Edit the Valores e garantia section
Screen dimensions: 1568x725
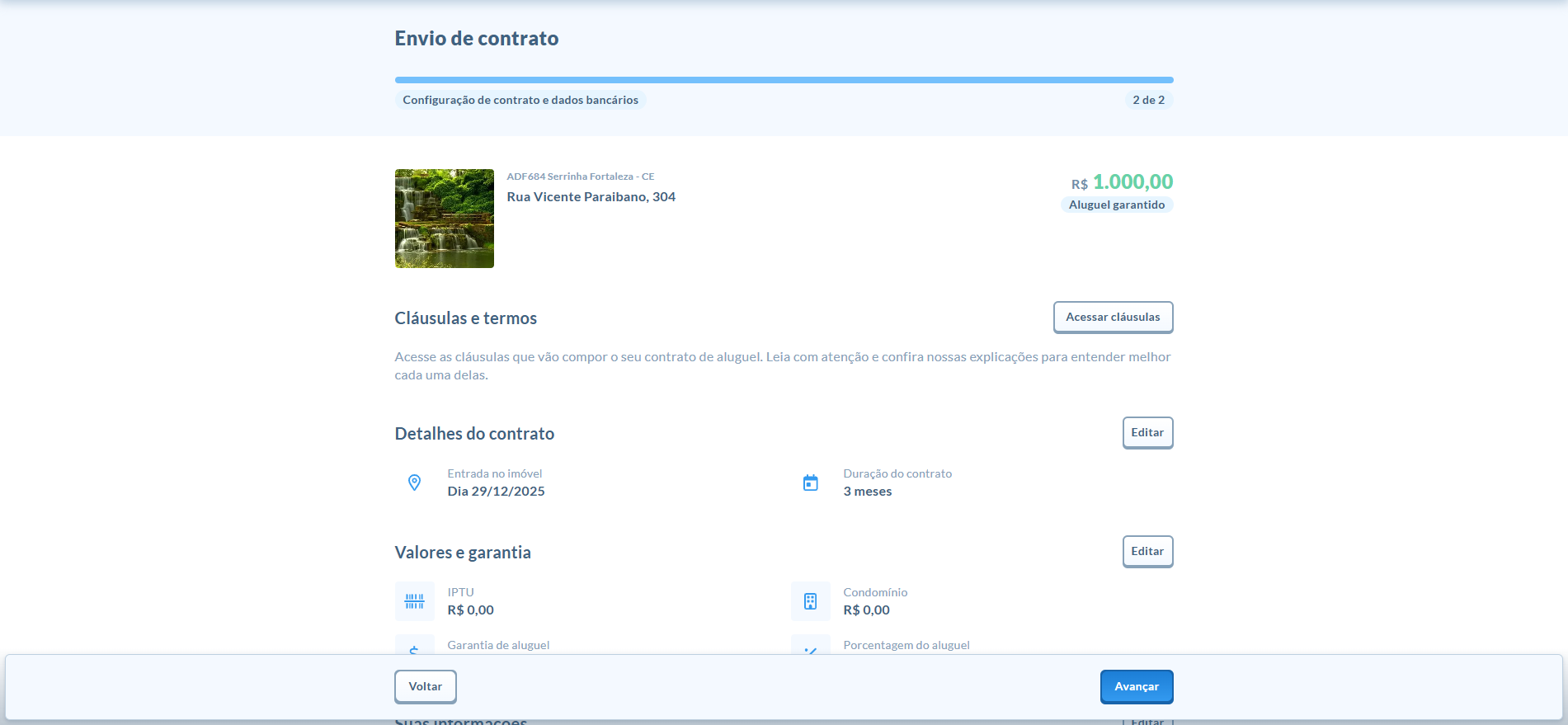tap(1147, 552)
